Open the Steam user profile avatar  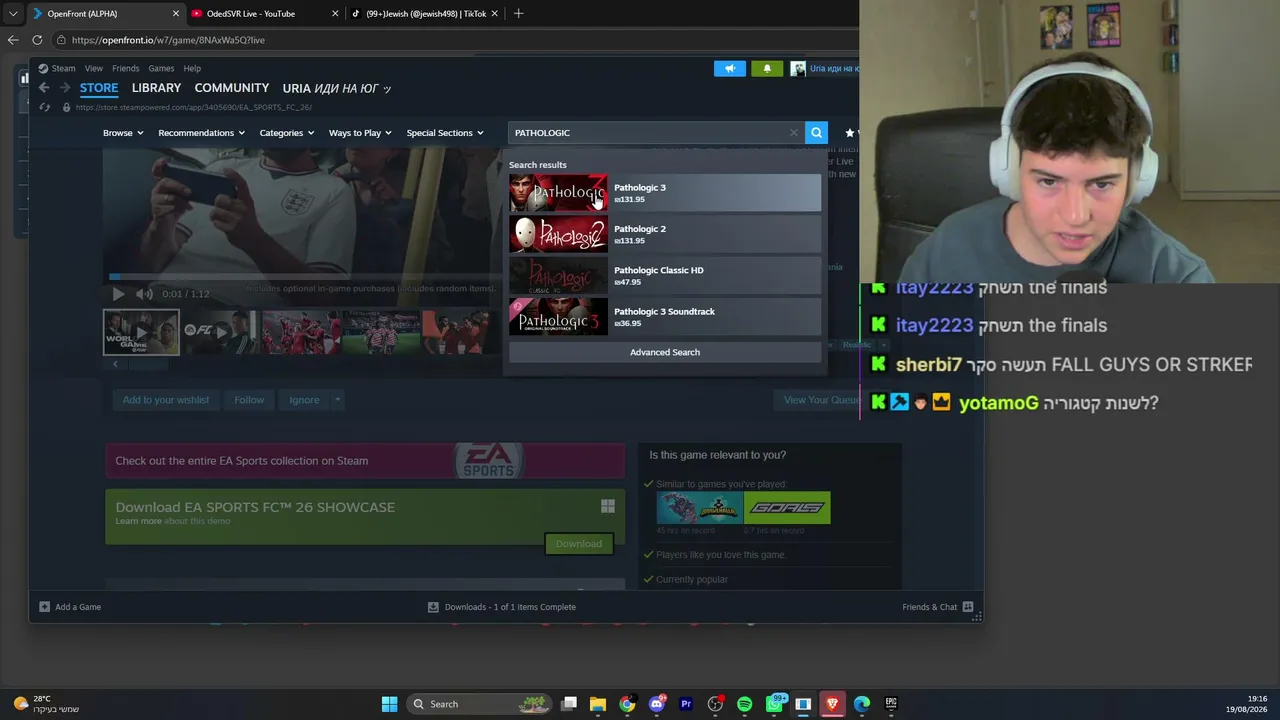pos(797,68)
